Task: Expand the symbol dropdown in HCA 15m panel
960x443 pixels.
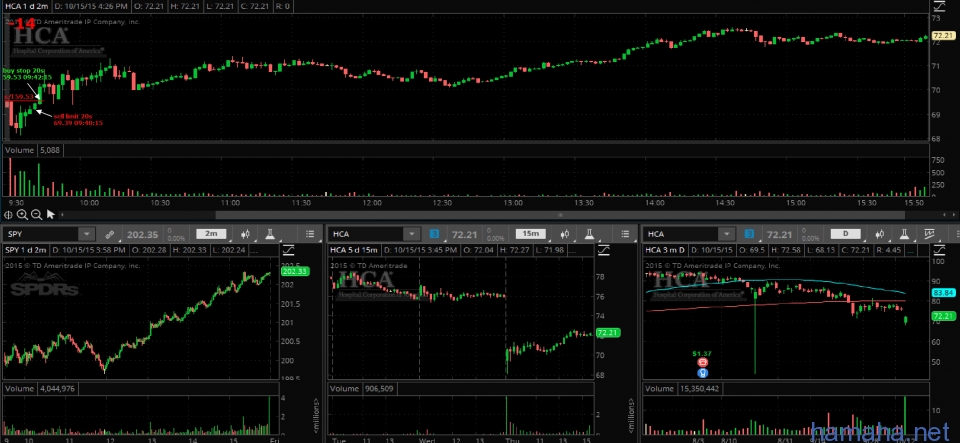Action: (411, 234)
